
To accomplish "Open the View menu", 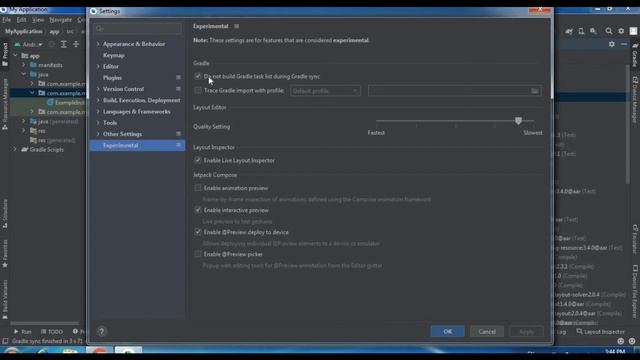I will (x=38, y=20).
